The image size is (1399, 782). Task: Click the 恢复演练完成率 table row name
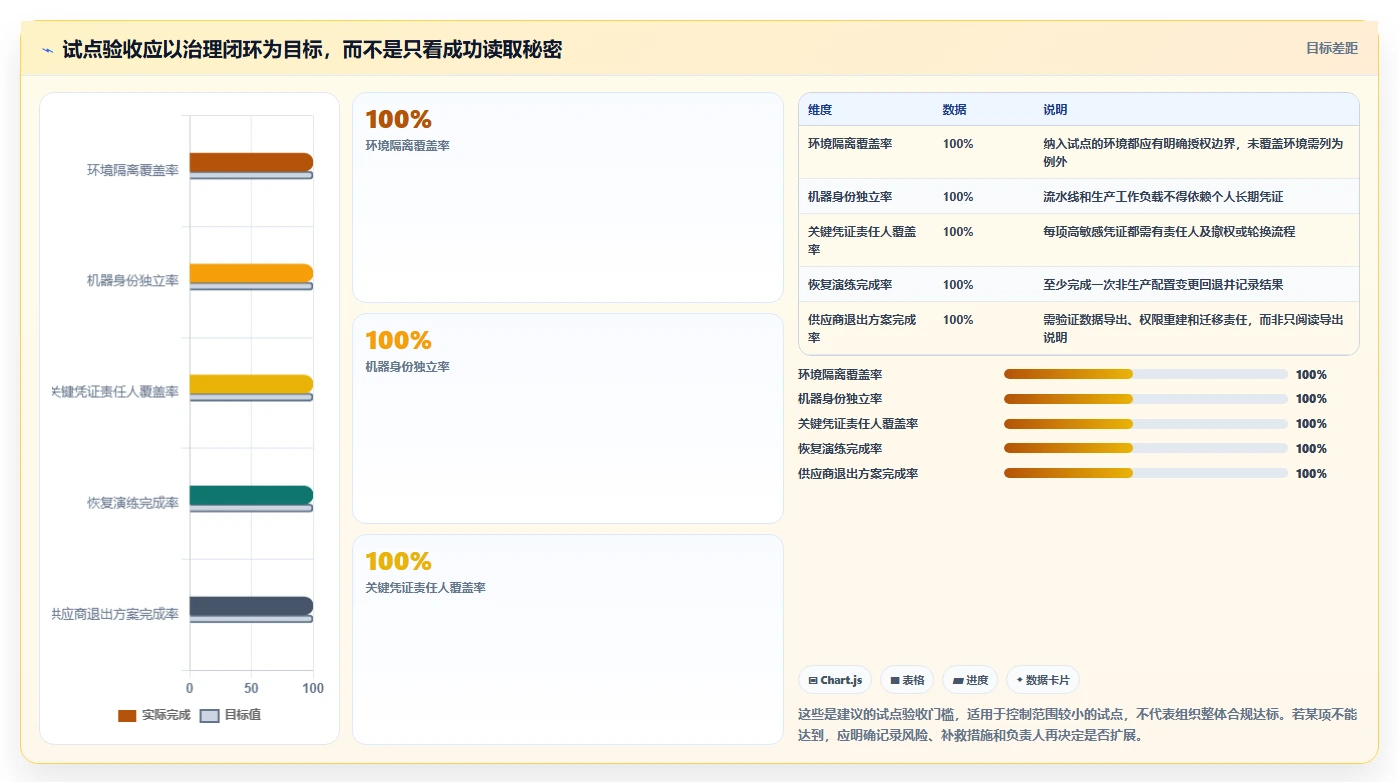[x=850, y=285]
